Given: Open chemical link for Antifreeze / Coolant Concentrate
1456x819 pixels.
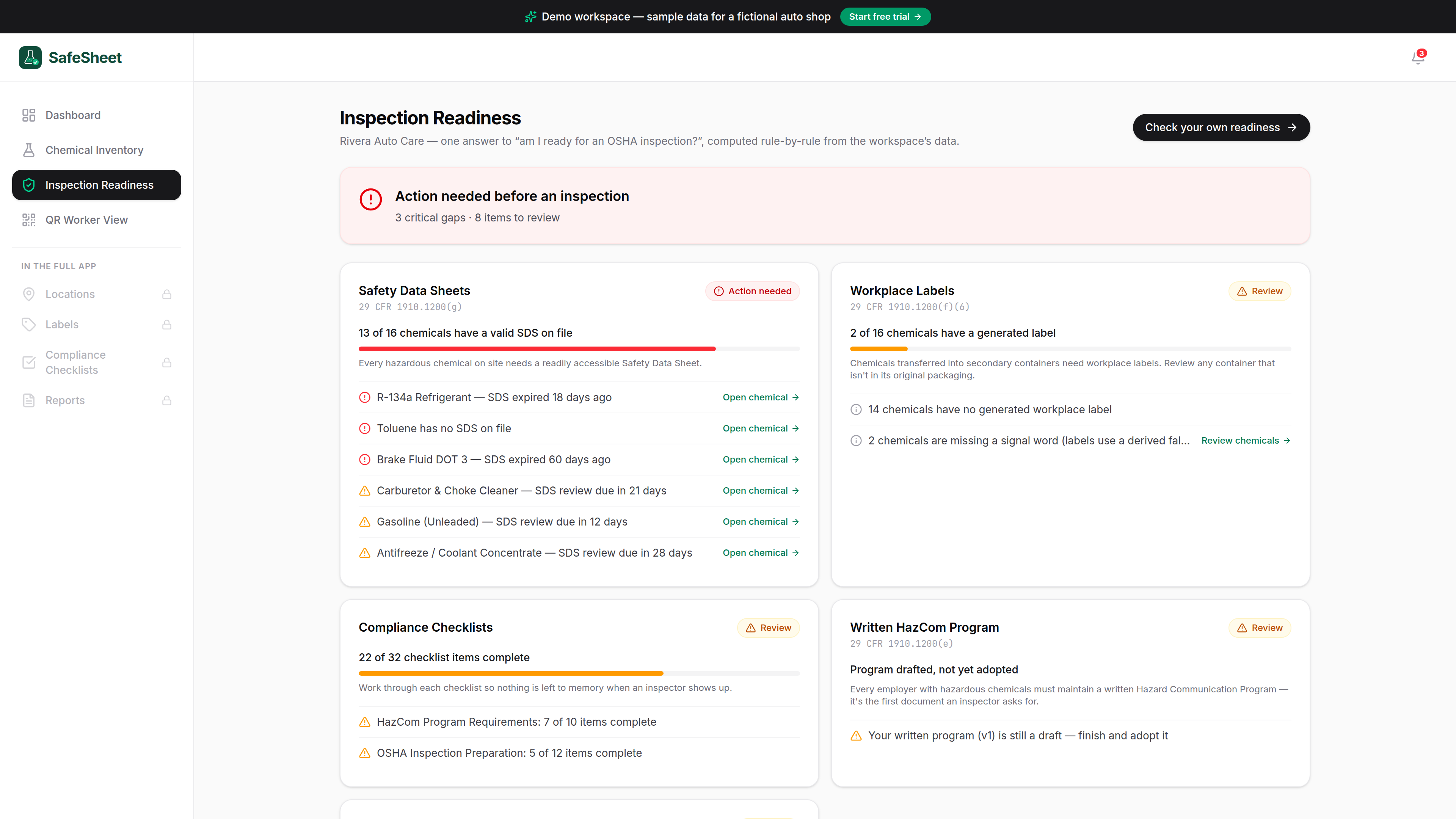Looking at the screenshot, I should tap(761, 553).
